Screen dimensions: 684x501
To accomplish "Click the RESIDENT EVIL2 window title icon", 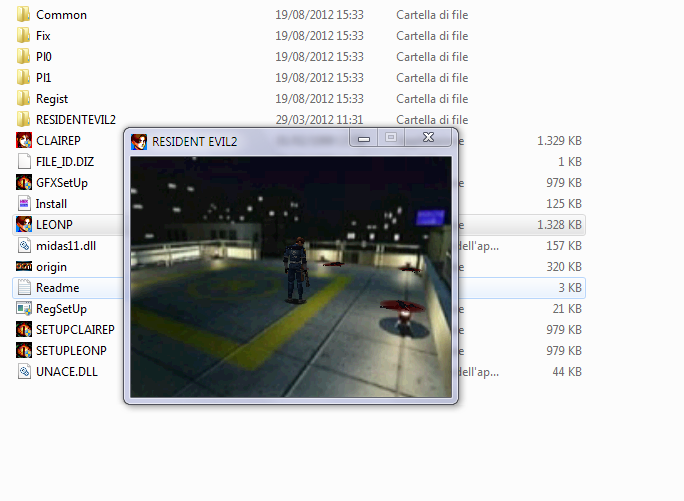I will [139, 142].
